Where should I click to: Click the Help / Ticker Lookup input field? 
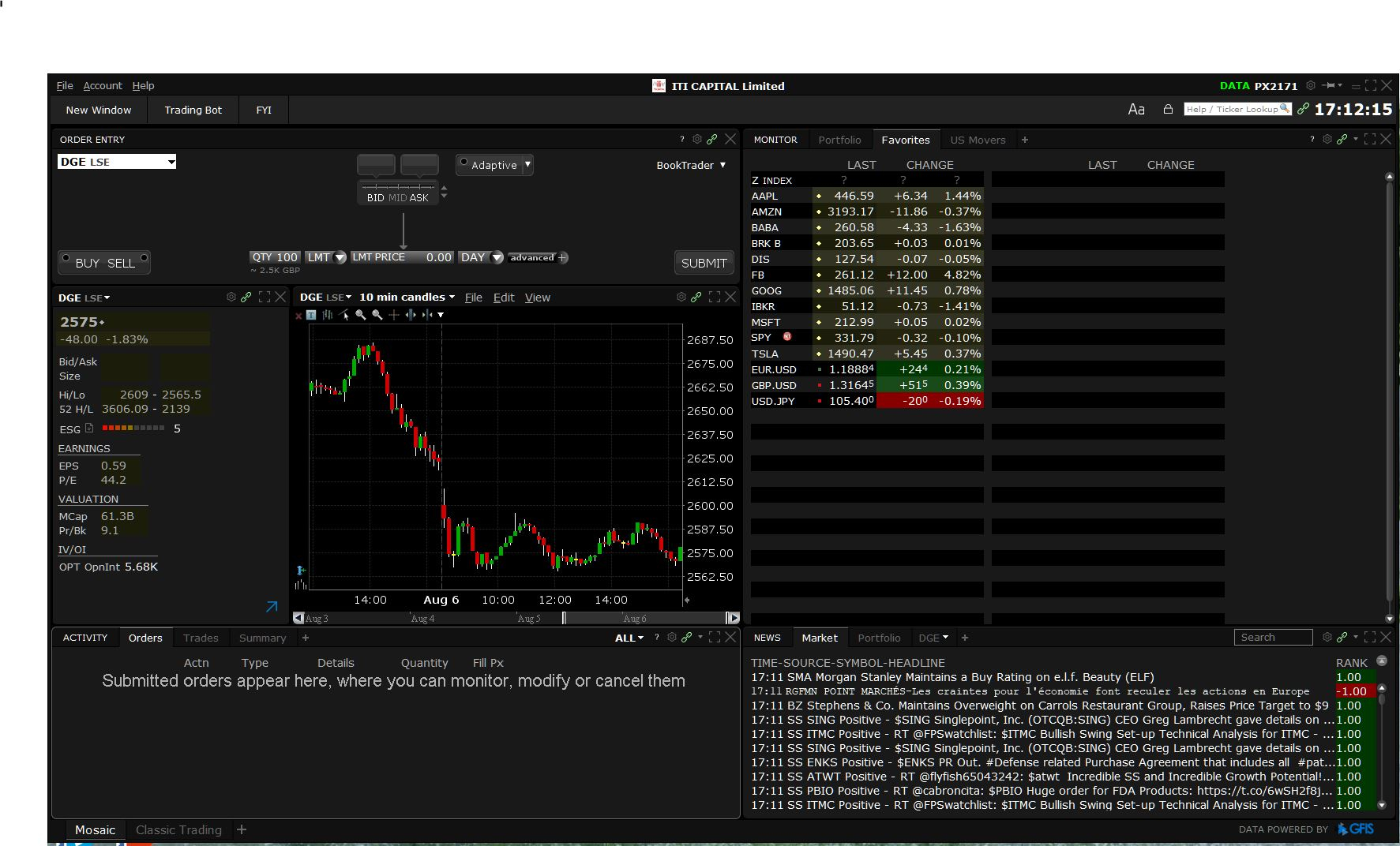(x=1237, y=109)
